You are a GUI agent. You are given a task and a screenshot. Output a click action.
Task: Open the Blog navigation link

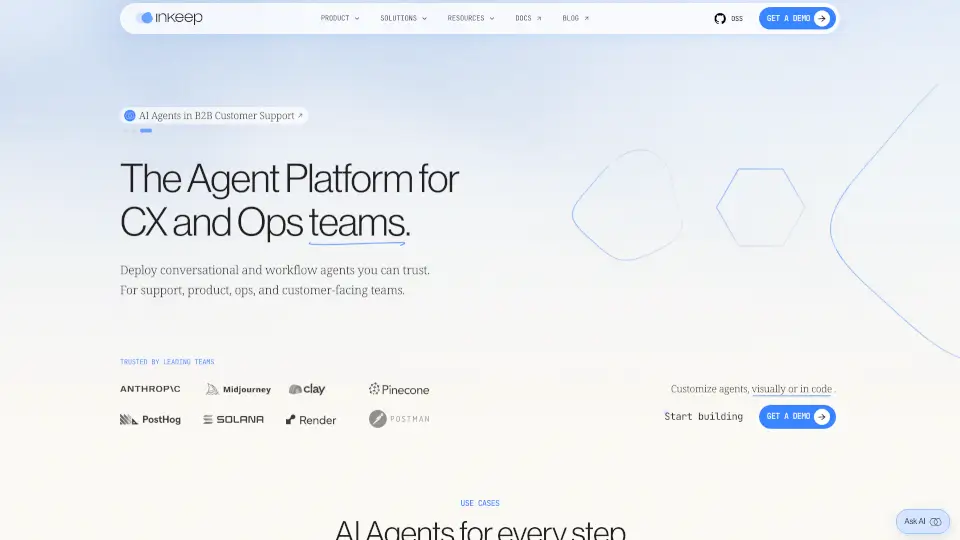575,18
